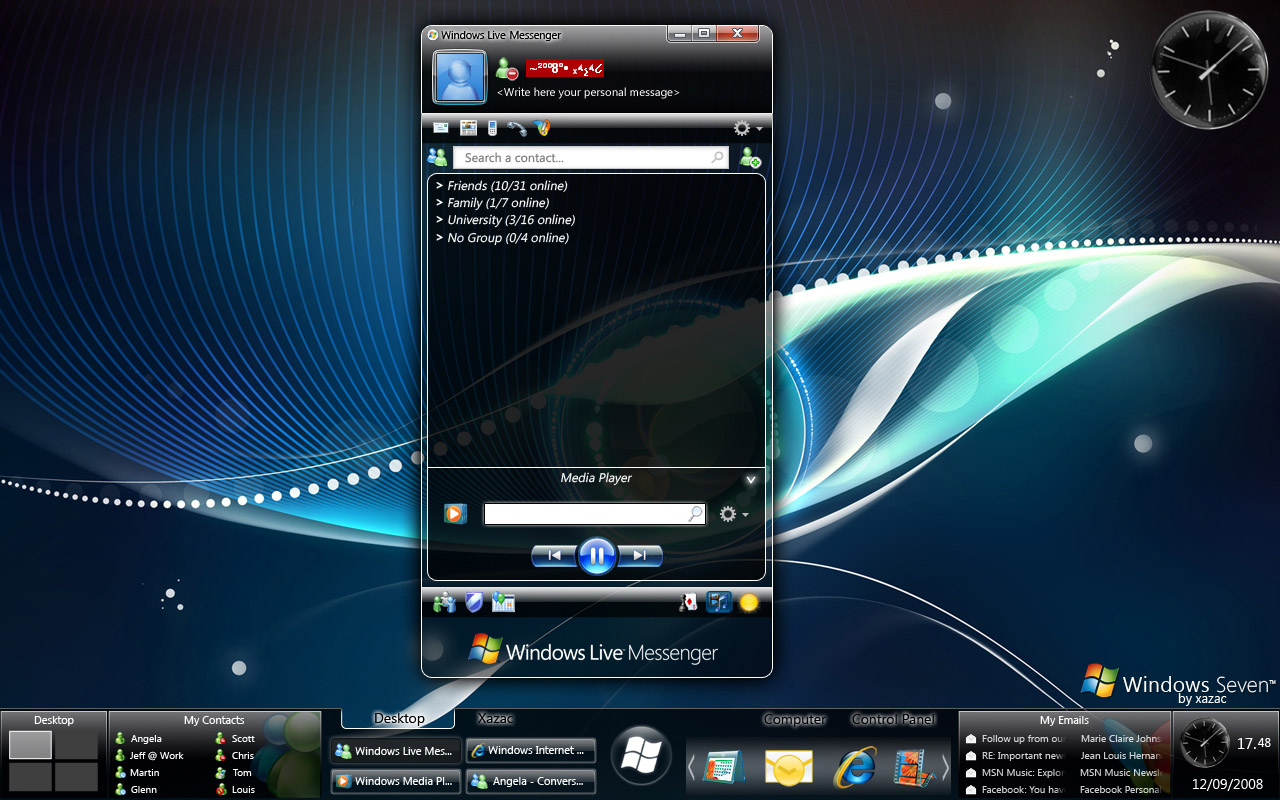Focus the Search a contact field

click(x=592, y=158)
